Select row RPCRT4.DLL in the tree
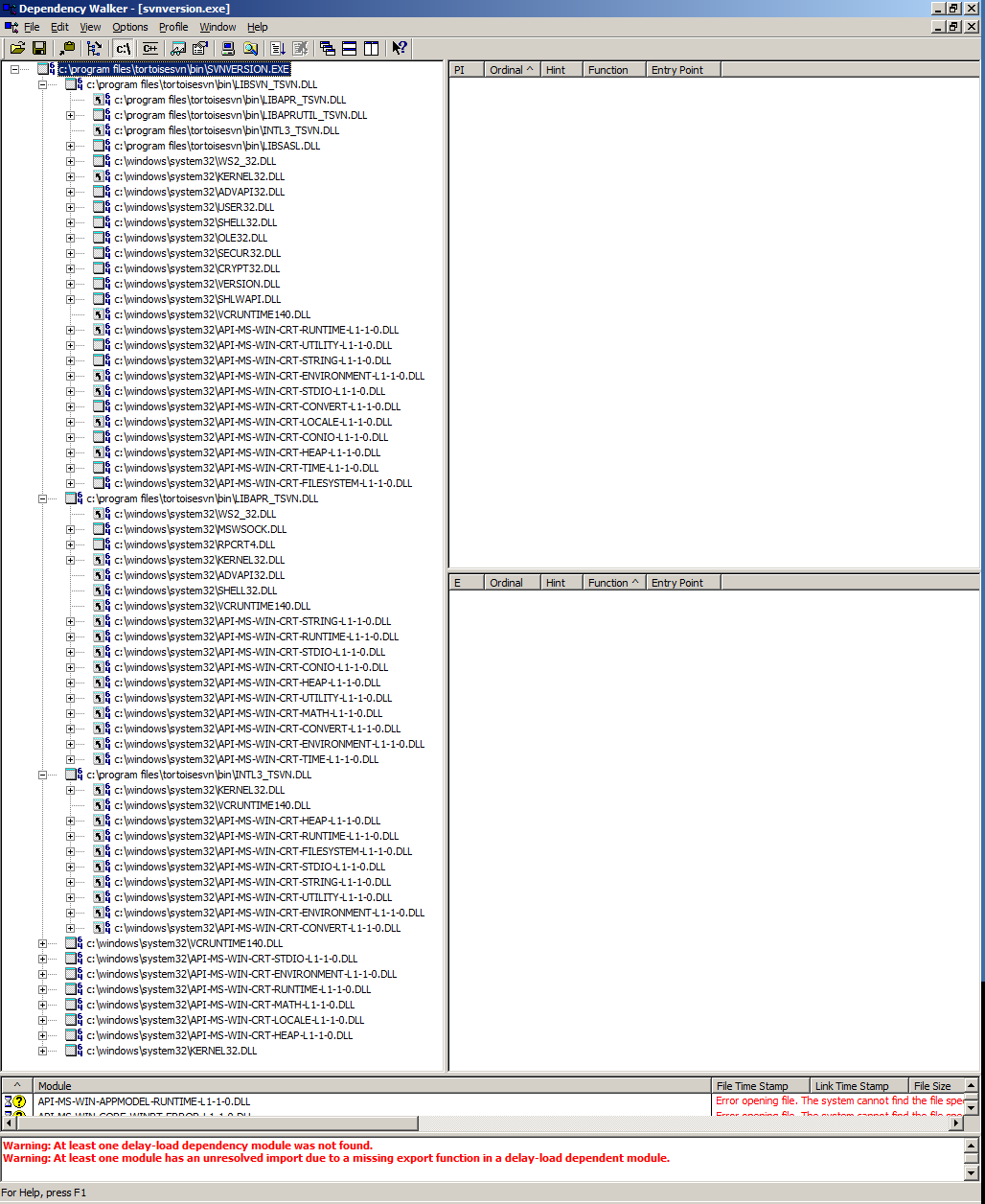985x1204 pixels. pos(195,544)
